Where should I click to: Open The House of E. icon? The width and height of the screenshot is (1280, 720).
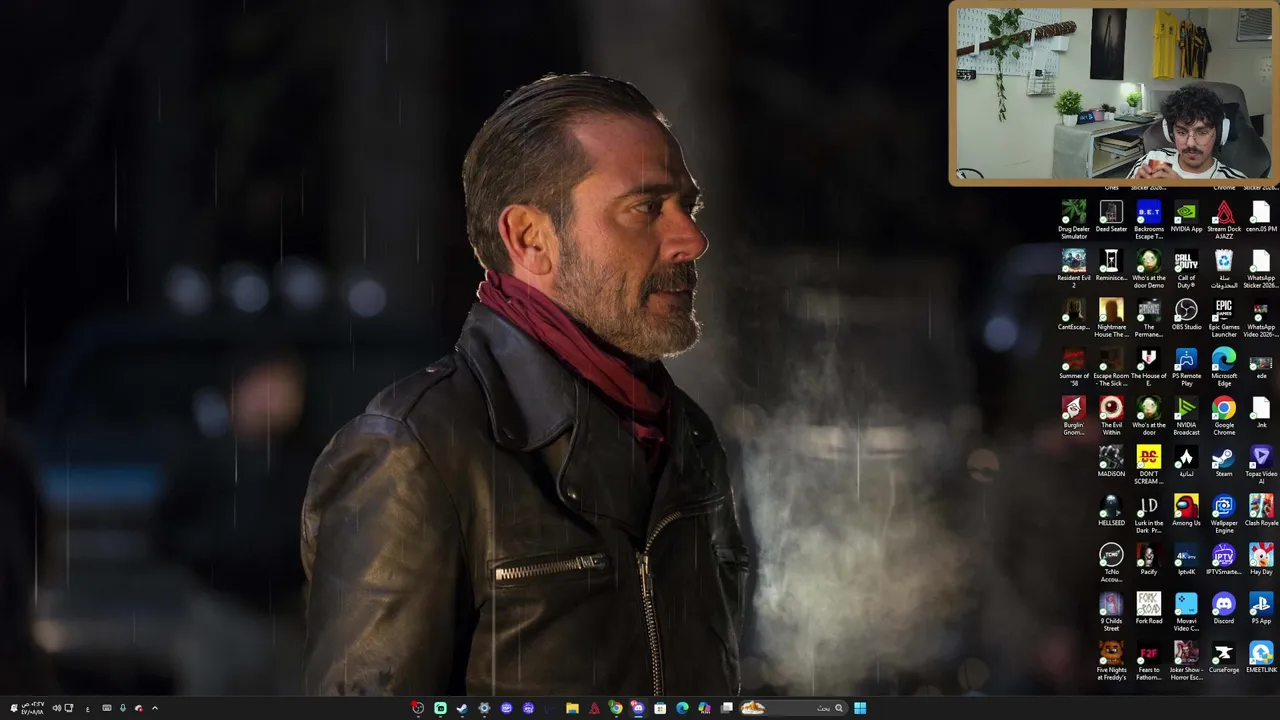click(x=1148, y=366)
